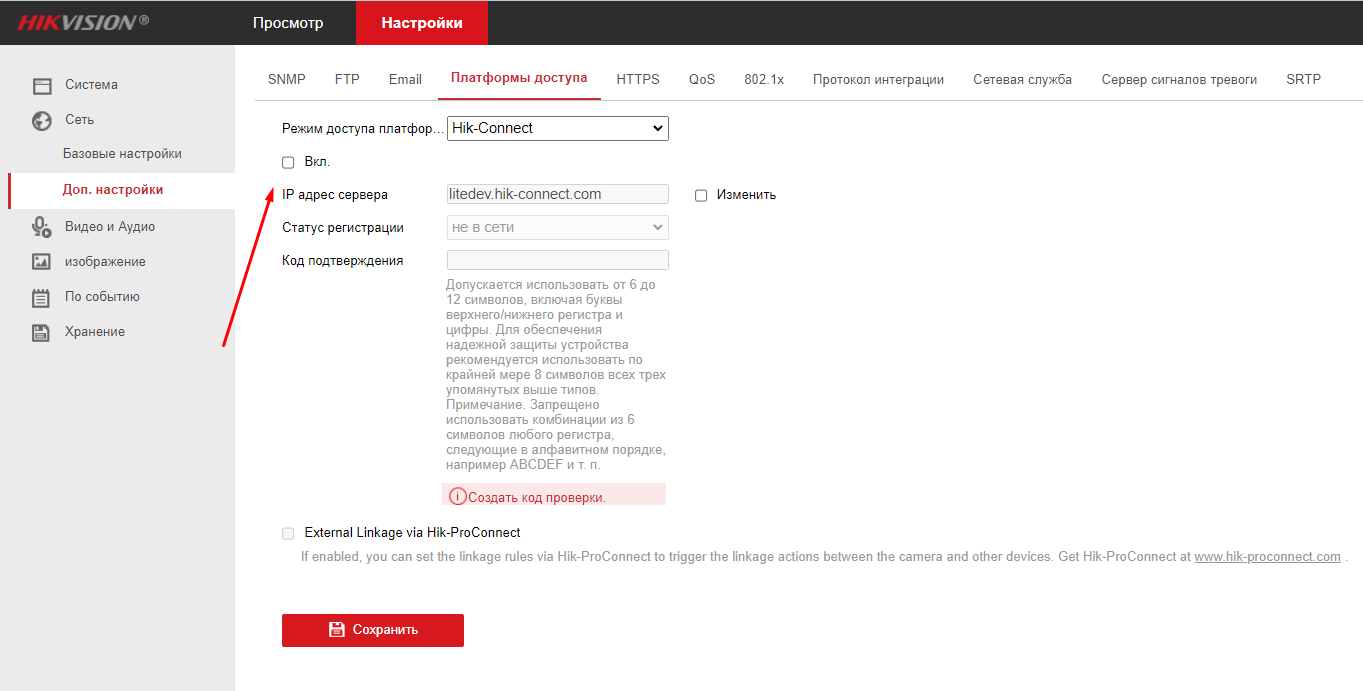The image size is (1363, 691).
Task: Switch to the Email tab
Action: pyautogui.click(x=405, y=79)
